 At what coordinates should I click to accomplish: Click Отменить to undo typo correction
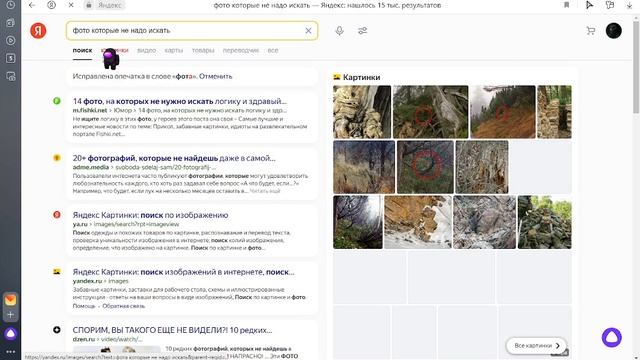216,76
